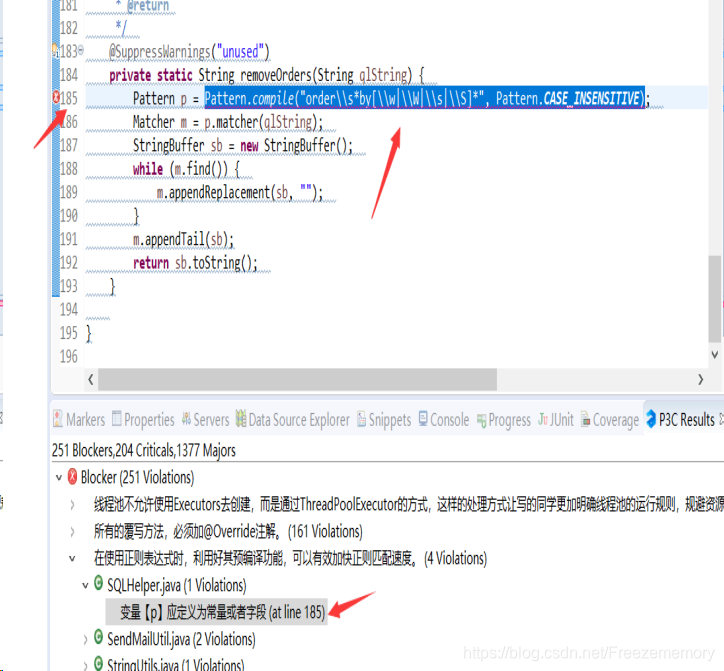
Task: Click the vertical scrollbar down arrow
Action: 715,354
